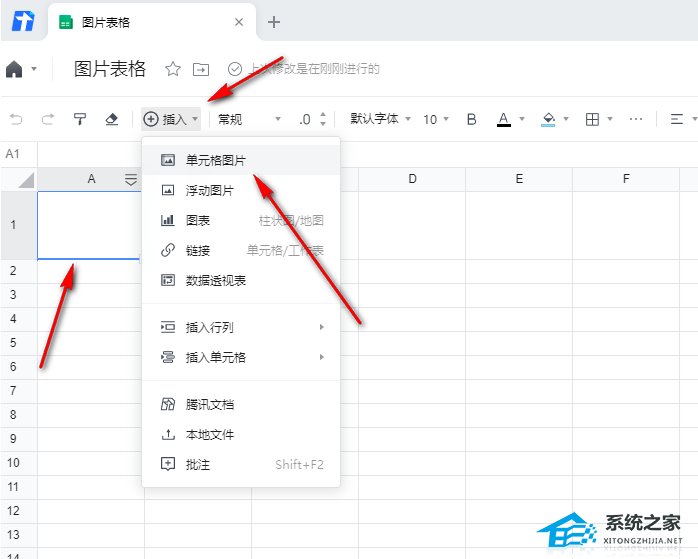698x559 pixels.
Task: Apply the font color A
Action: coord(503,119)
